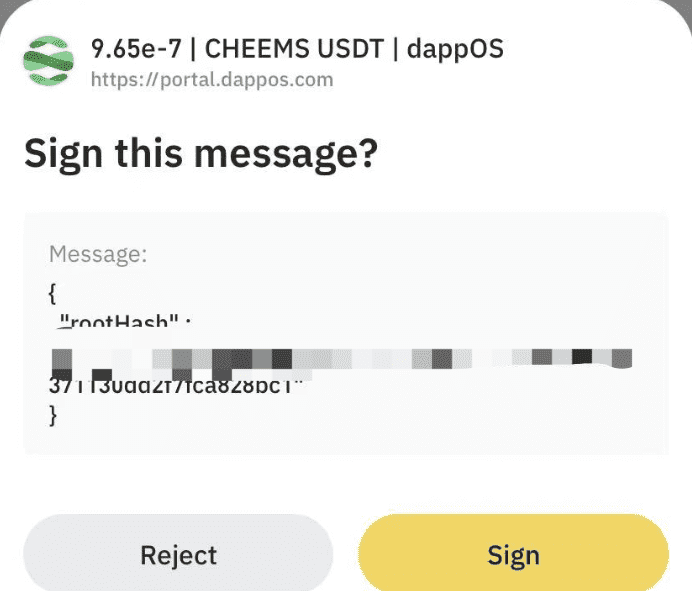Screen dimensions: 692x591
Task: Click the pixelated redacted hash strip
Action: [342, 358]
